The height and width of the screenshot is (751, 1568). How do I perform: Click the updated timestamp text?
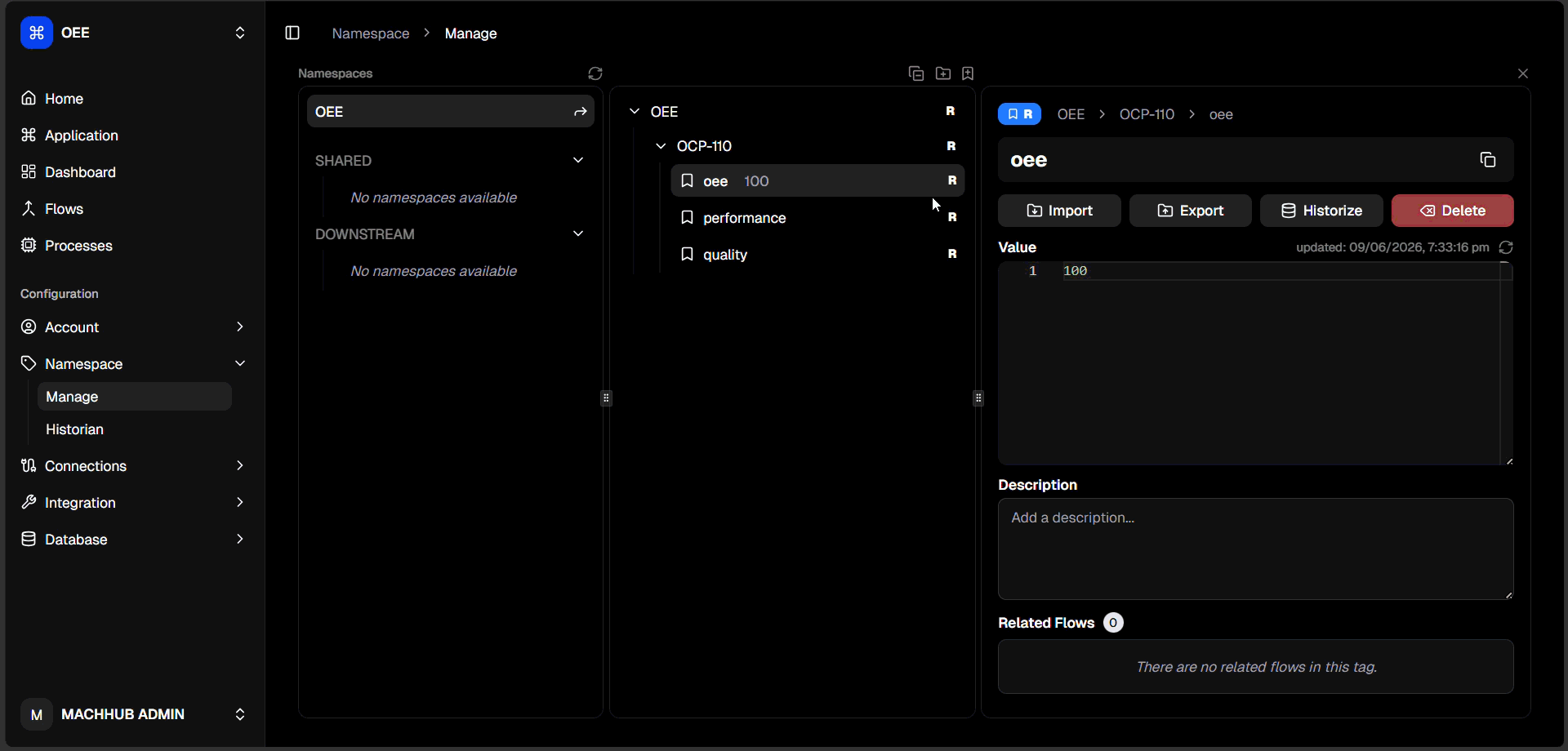[1392, 247]
